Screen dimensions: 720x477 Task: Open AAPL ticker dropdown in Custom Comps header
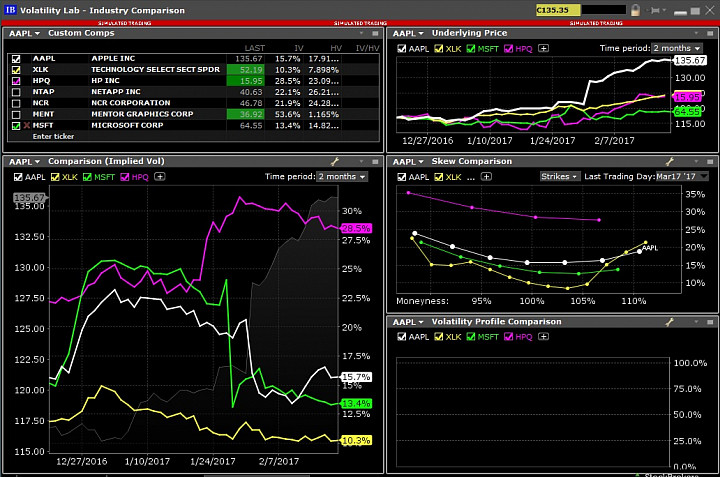click(x=24, y=33)
